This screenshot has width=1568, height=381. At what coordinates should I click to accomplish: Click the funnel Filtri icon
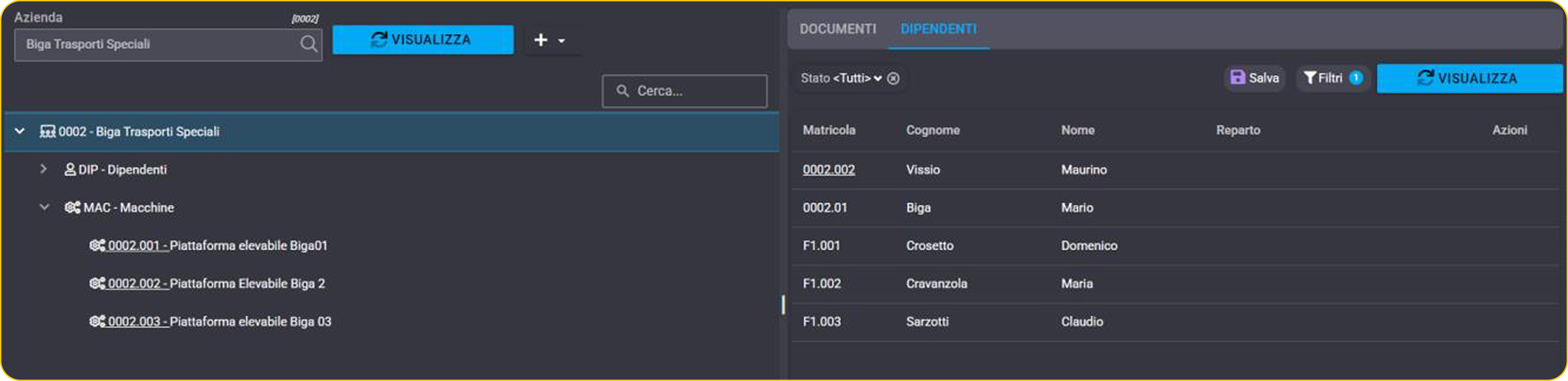(x=1310, y=78)
